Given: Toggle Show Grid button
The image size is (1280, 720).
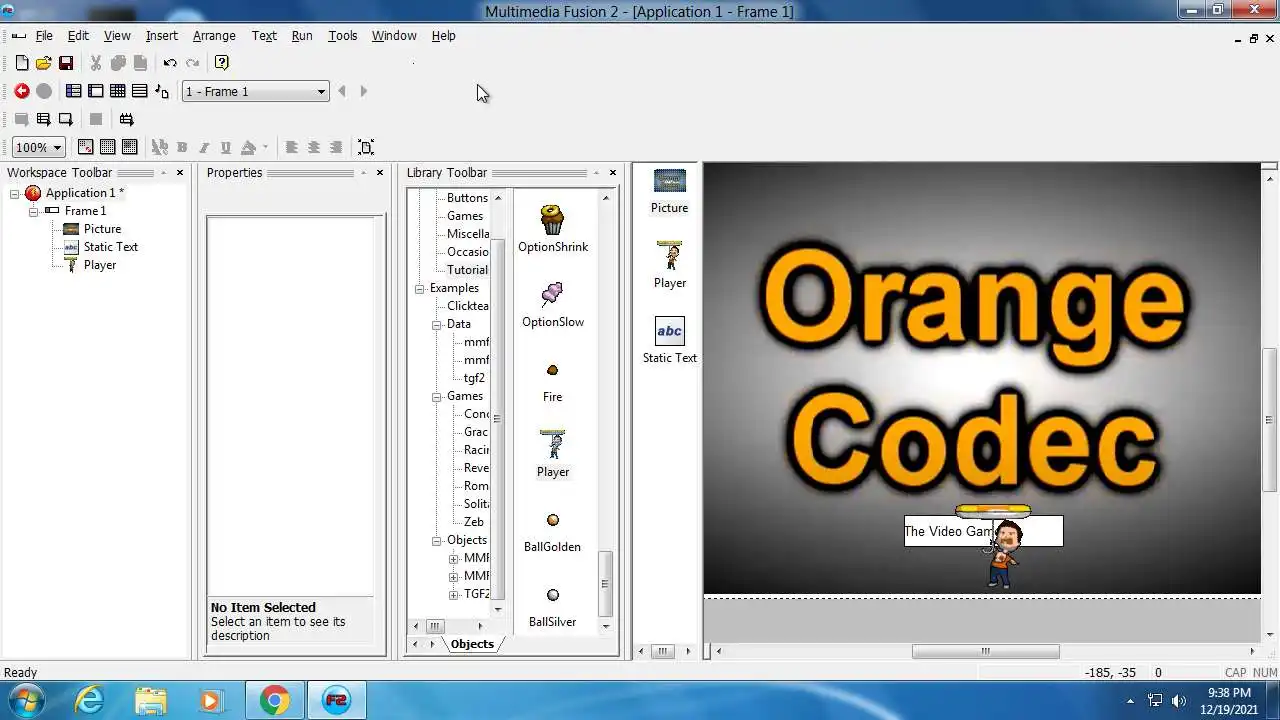Looking at the screenshot, I should coord(108,147).
